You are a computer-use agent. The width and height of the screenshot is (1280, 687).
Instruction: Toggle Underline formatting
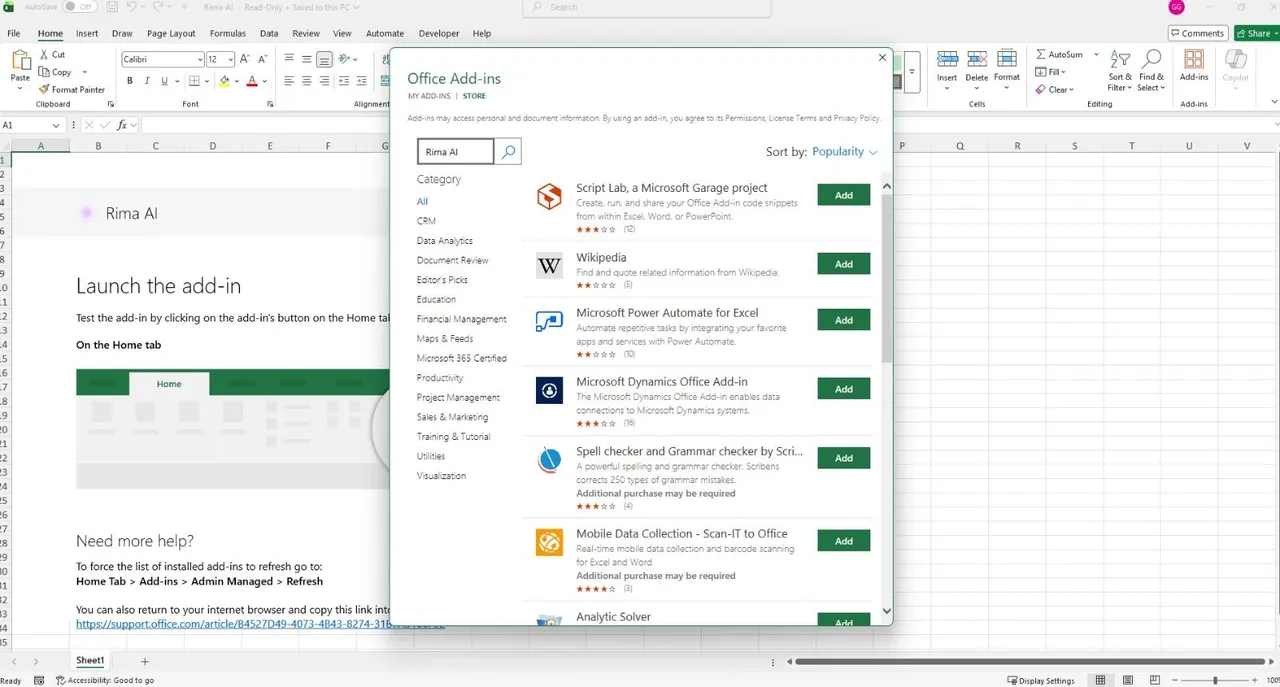(164, 81)
